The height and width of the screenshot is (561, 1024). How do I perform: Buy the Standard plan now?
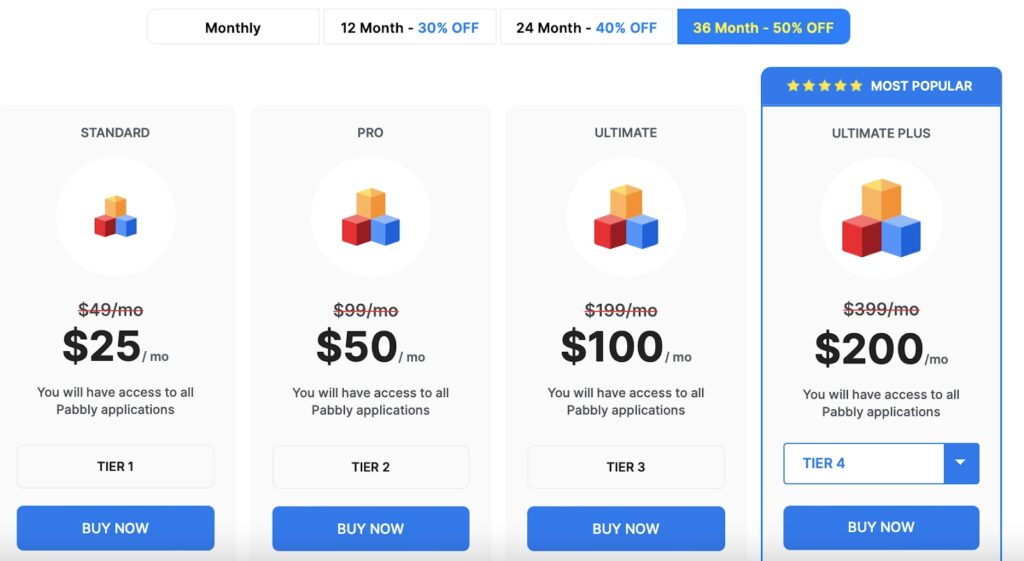pyautogui.click(x=115, y=528)
